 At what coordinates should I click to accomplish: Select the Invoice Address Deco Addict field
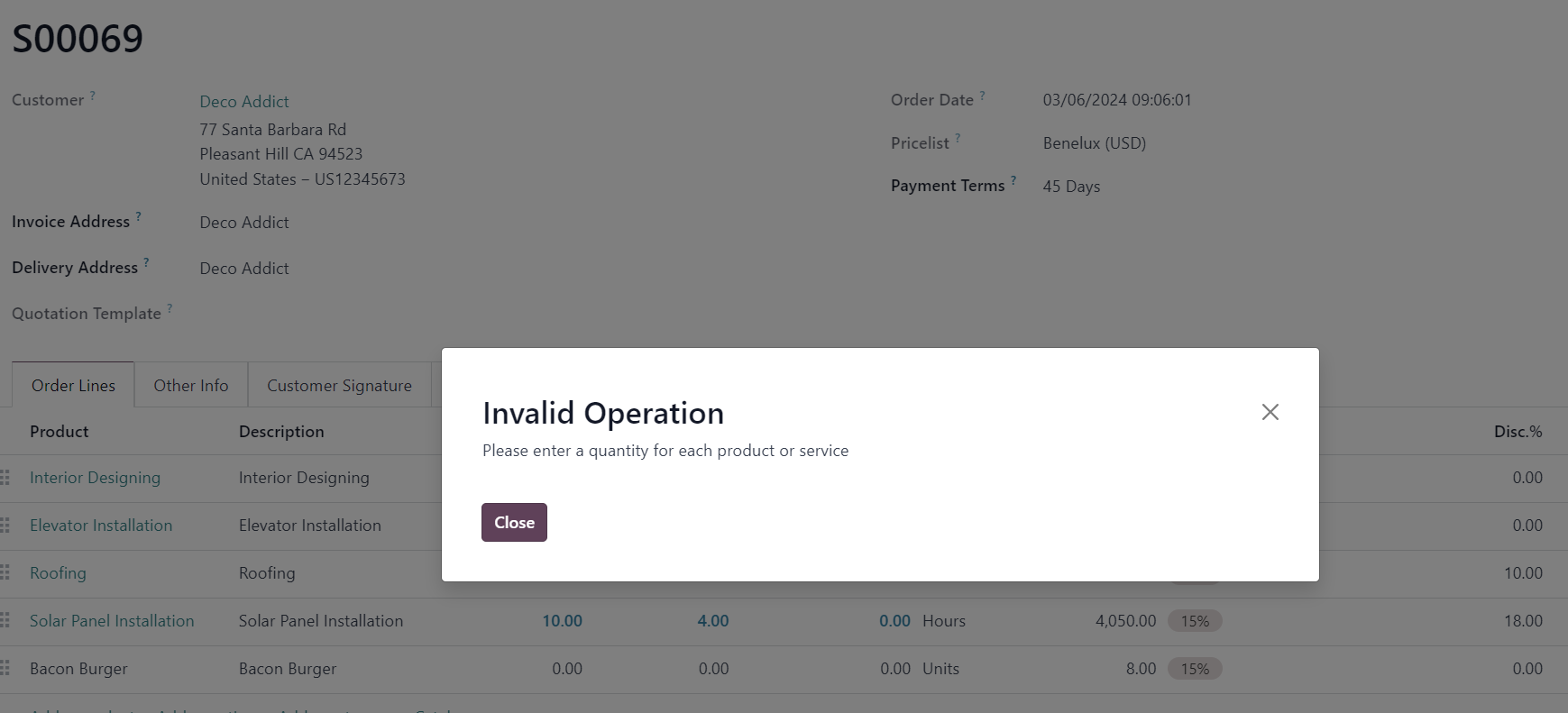pos(244,223)
